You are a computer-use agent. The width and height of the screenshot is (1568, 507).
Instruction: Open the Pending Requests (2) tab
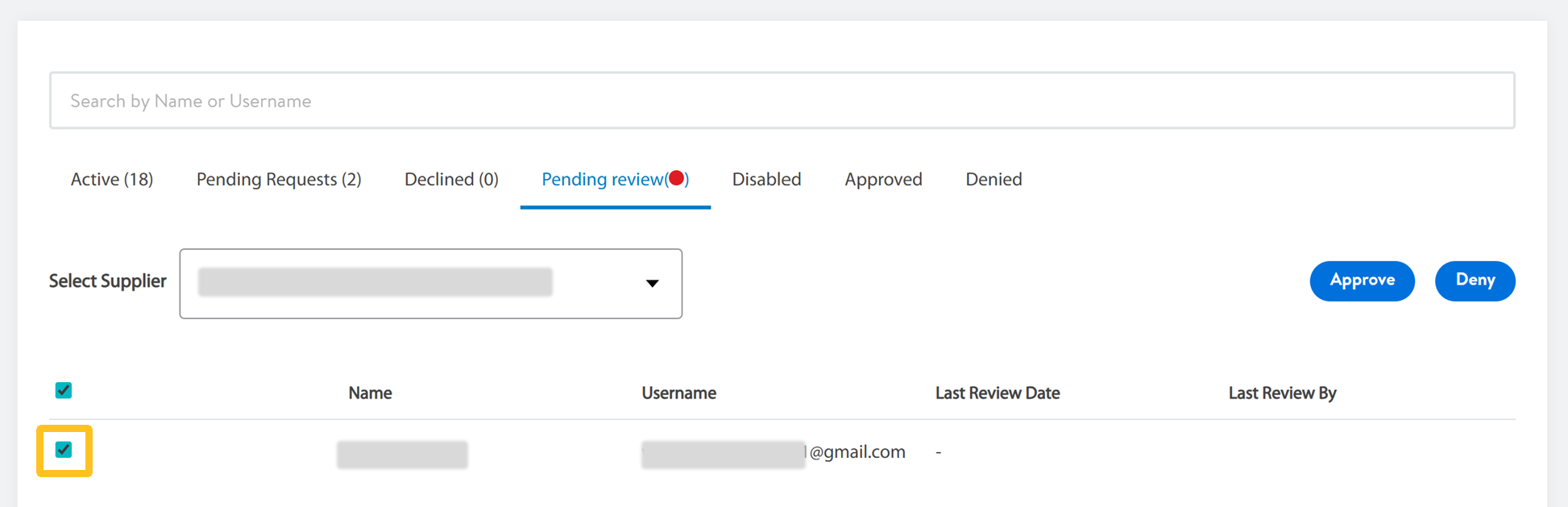pyautogui.click(x=279, y=180)
